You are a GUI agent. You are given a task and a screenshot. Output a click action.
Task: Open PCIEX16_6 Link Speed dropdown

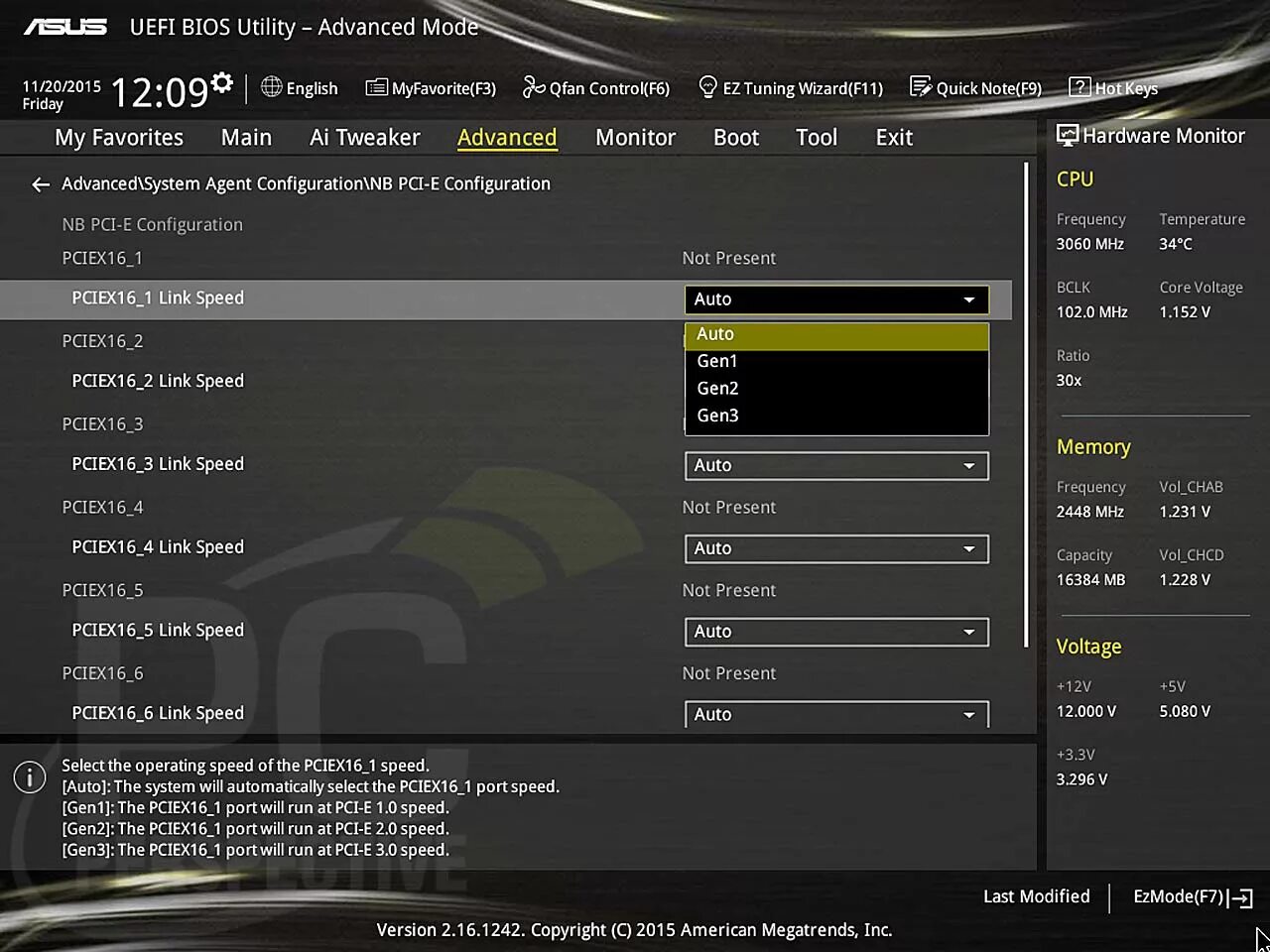[836, 714]
